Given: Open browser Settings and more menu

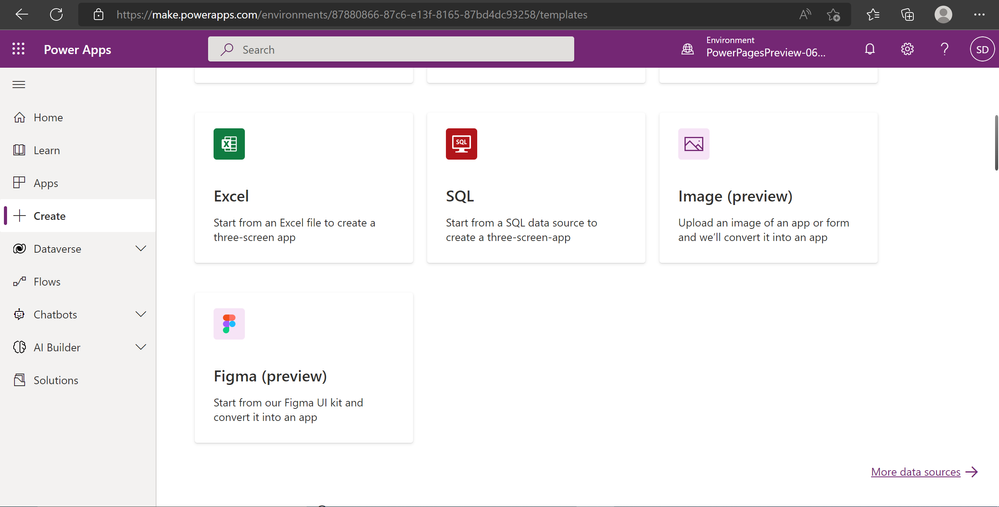Looking at the screenshot, I should (979, 14).
